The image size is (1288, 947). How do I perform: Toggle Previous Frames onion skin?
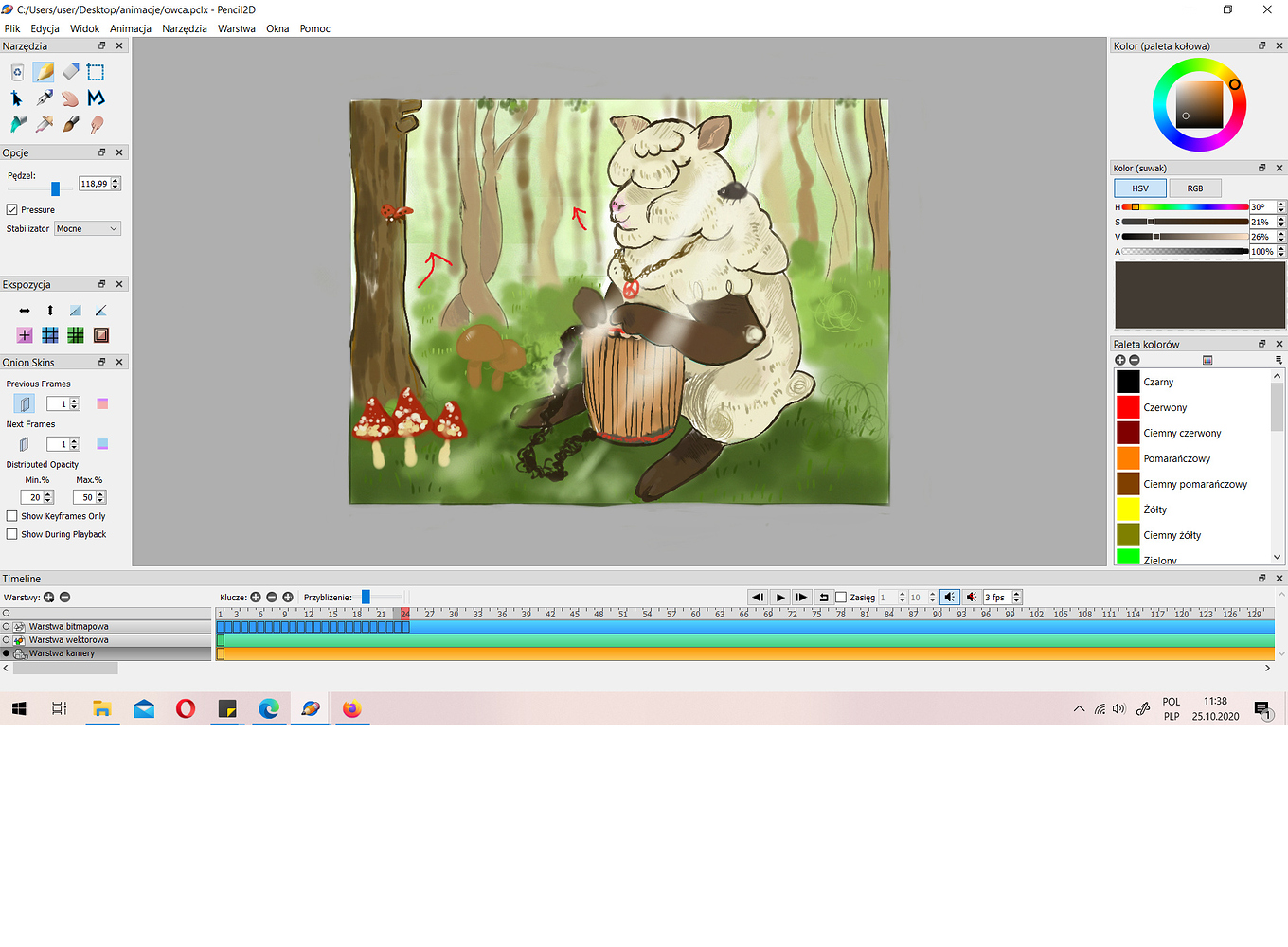[x=25, y=404]
